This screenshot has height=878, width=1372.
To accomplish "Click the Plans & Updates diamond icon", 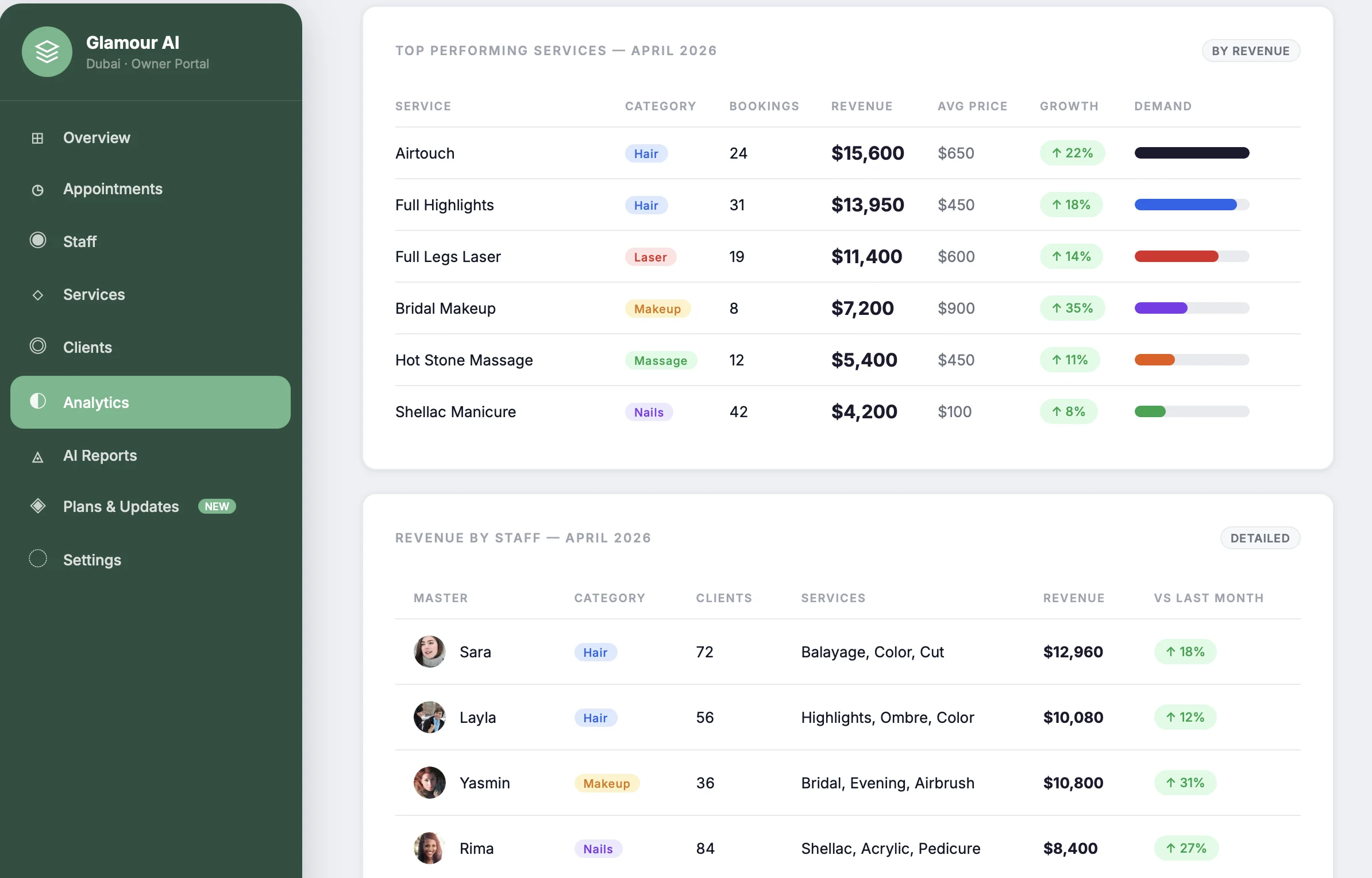I will click(x=37, y=506).
